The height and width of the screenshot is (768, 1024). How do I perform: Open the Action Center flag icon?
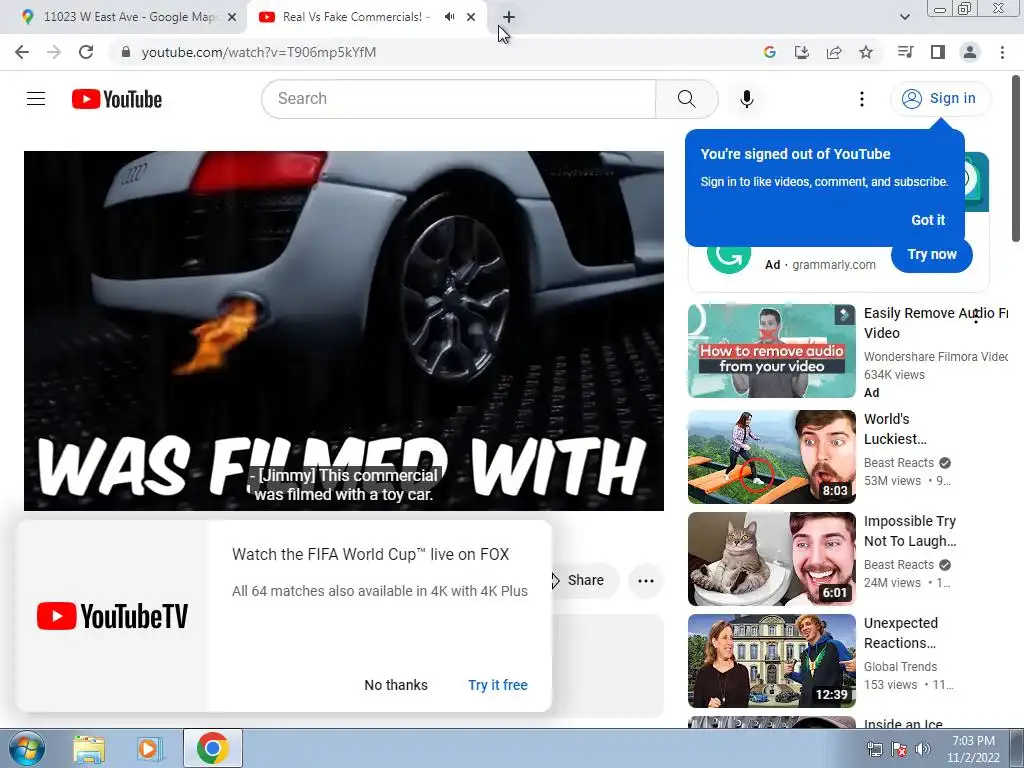(x=899, y=749)
